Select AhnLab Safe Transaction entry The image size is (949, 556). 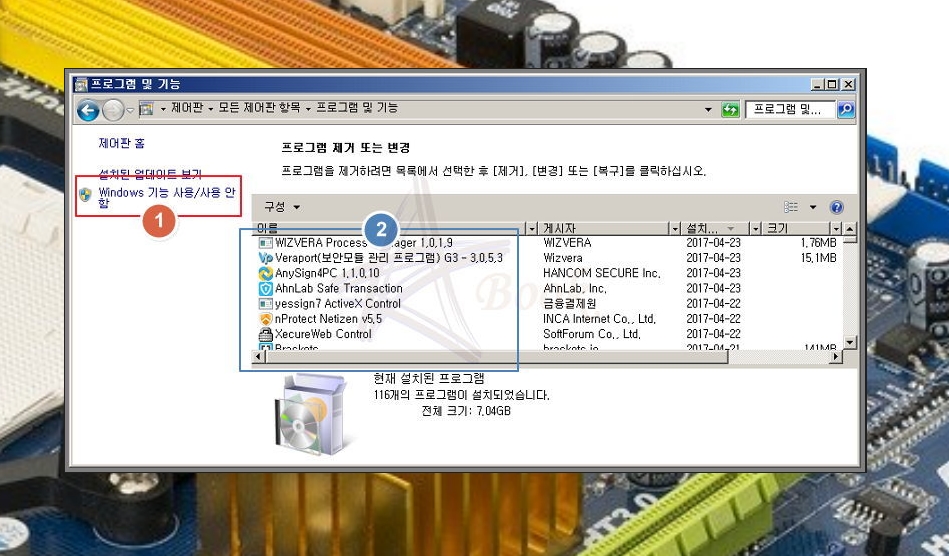click(338, 288)
